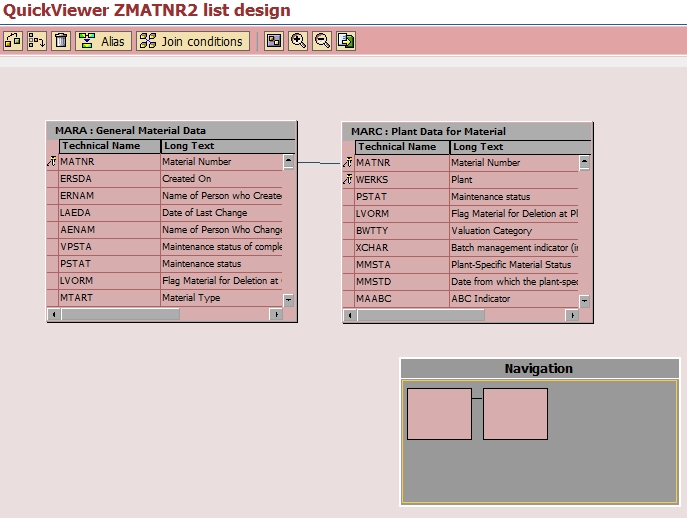Viewport: 687px width, 518px height.
Task: Open the Alias button
Action: 103,41
